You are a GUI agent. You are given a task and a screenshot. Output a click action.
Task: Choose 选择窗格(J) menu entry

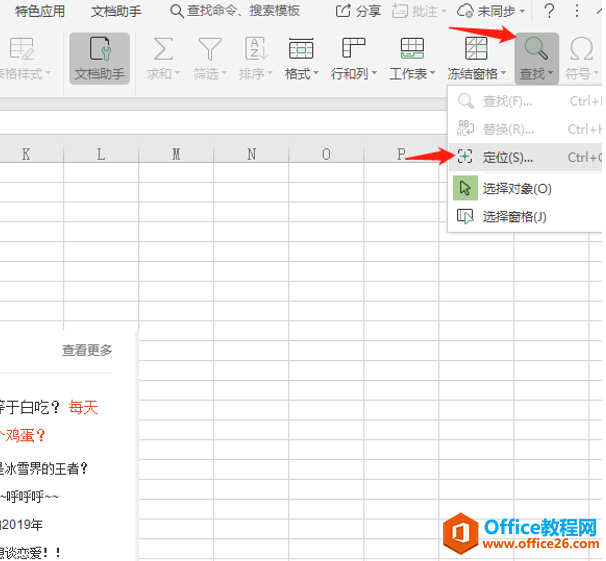point(514,216)
